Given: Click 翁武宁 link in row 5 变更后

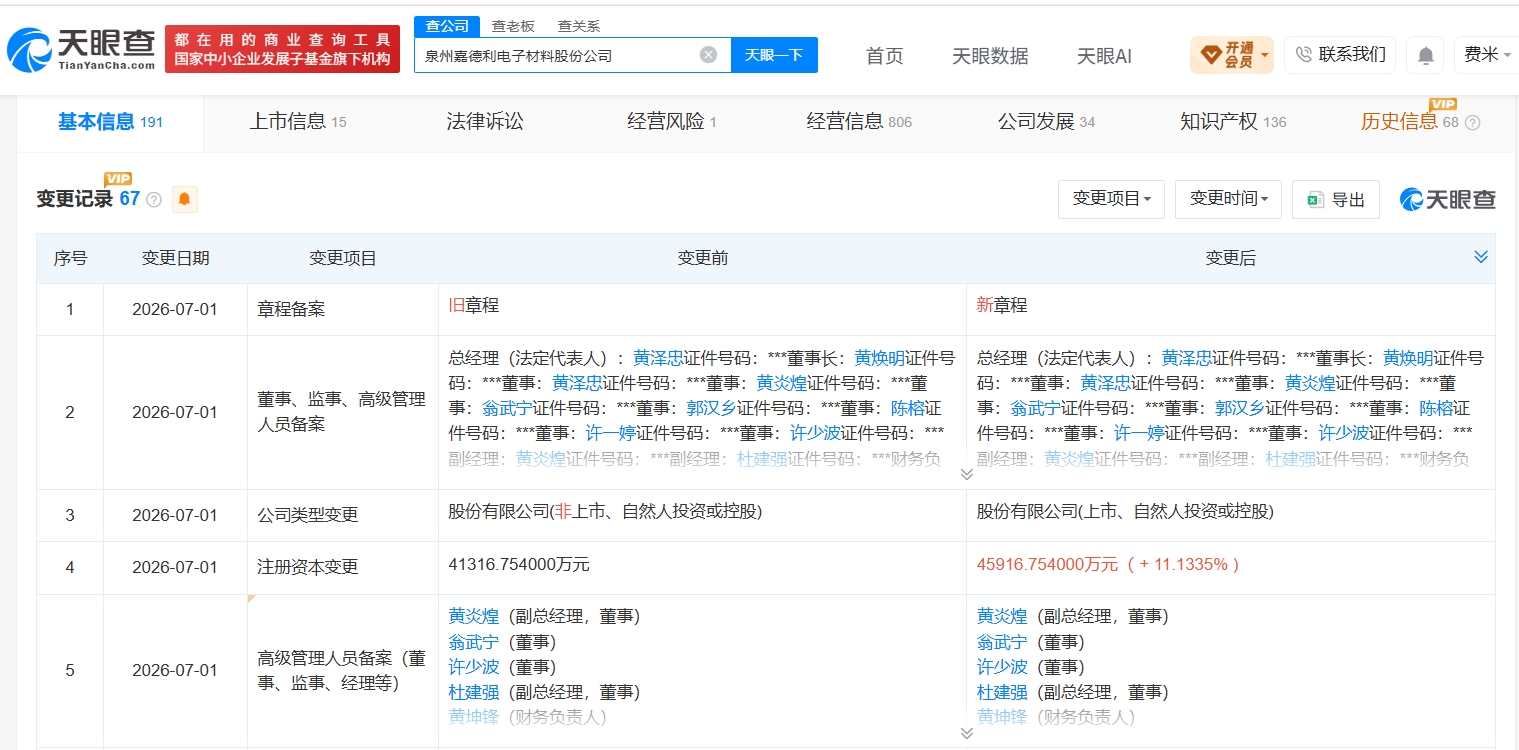Looking at the screenshot, I should (1002, 642).
